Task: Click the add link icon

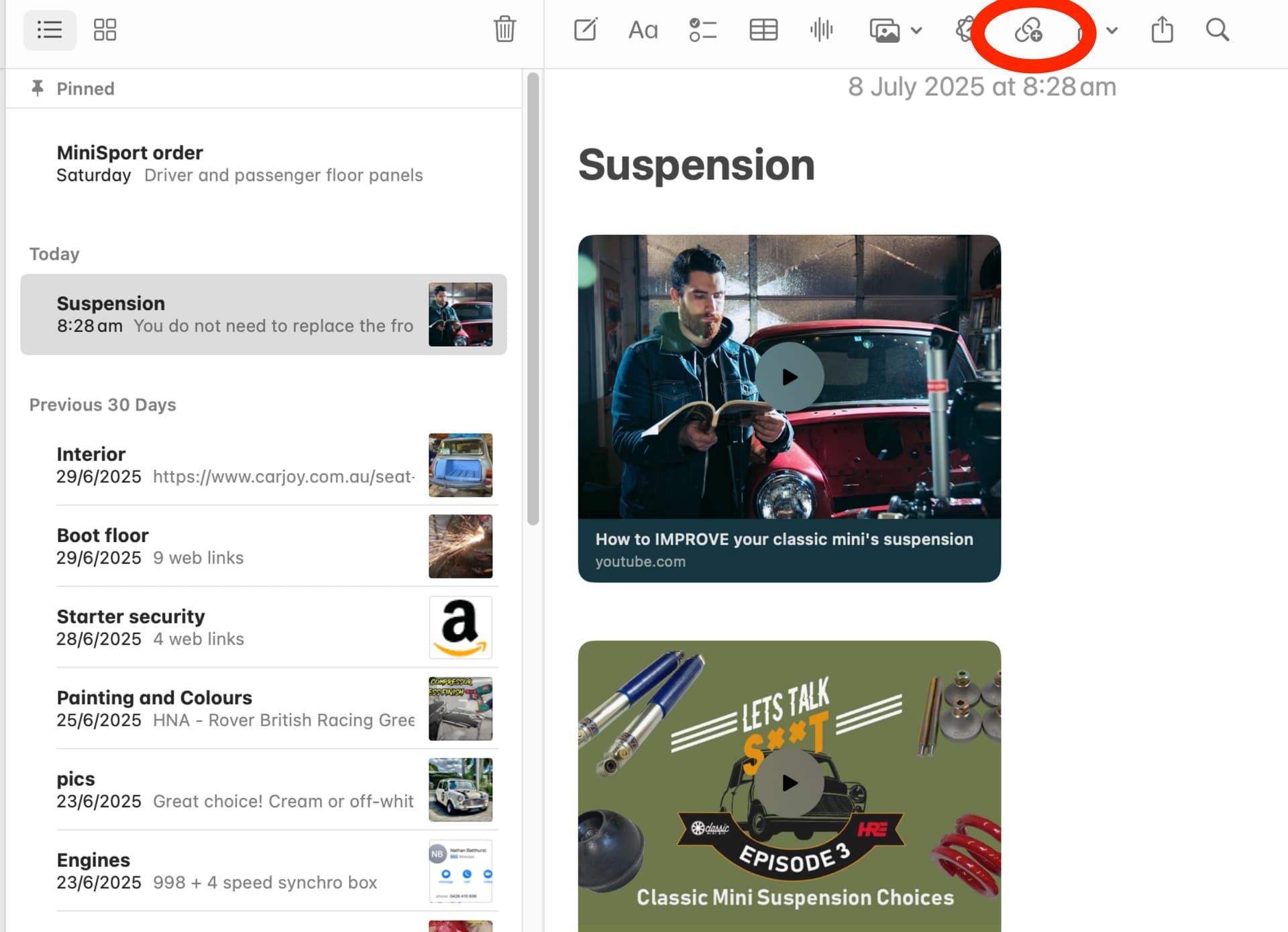Action: [x=1028, y=30]
